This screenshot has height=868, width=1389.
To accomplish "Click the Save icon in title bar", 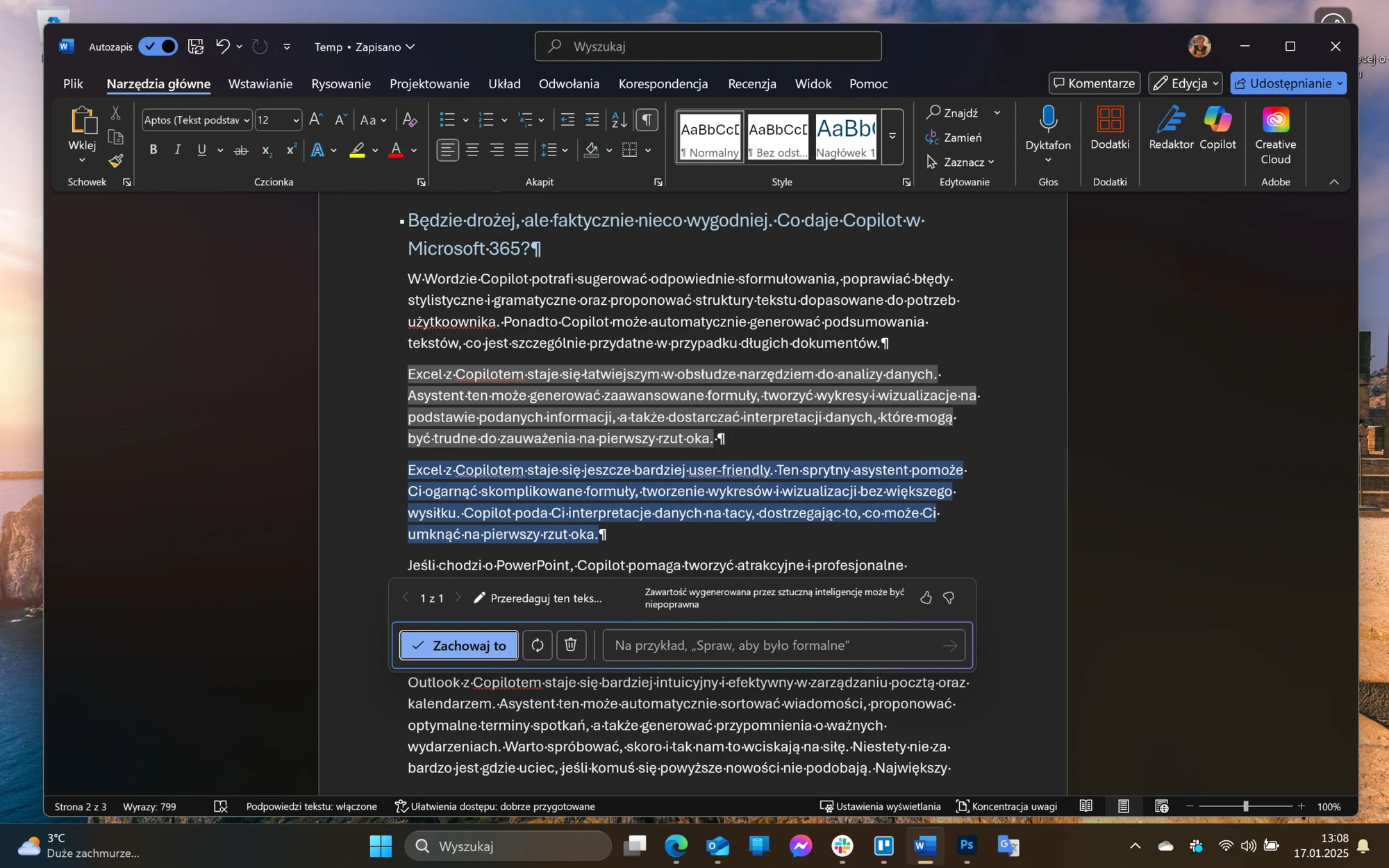I will [x=196, y=47].
